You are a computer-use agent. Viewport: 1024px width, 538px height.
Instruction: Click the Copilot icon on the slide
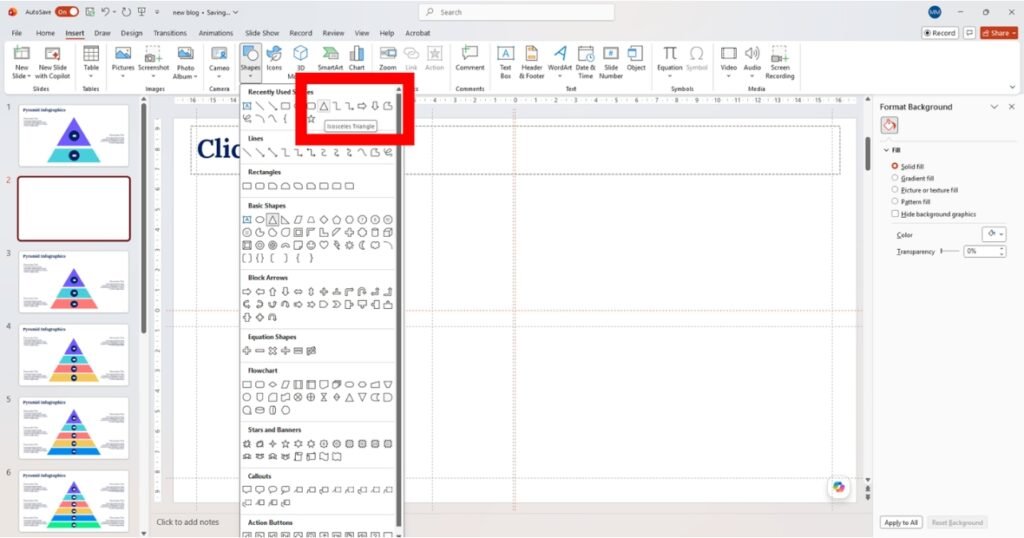click(x=839, y=487)
